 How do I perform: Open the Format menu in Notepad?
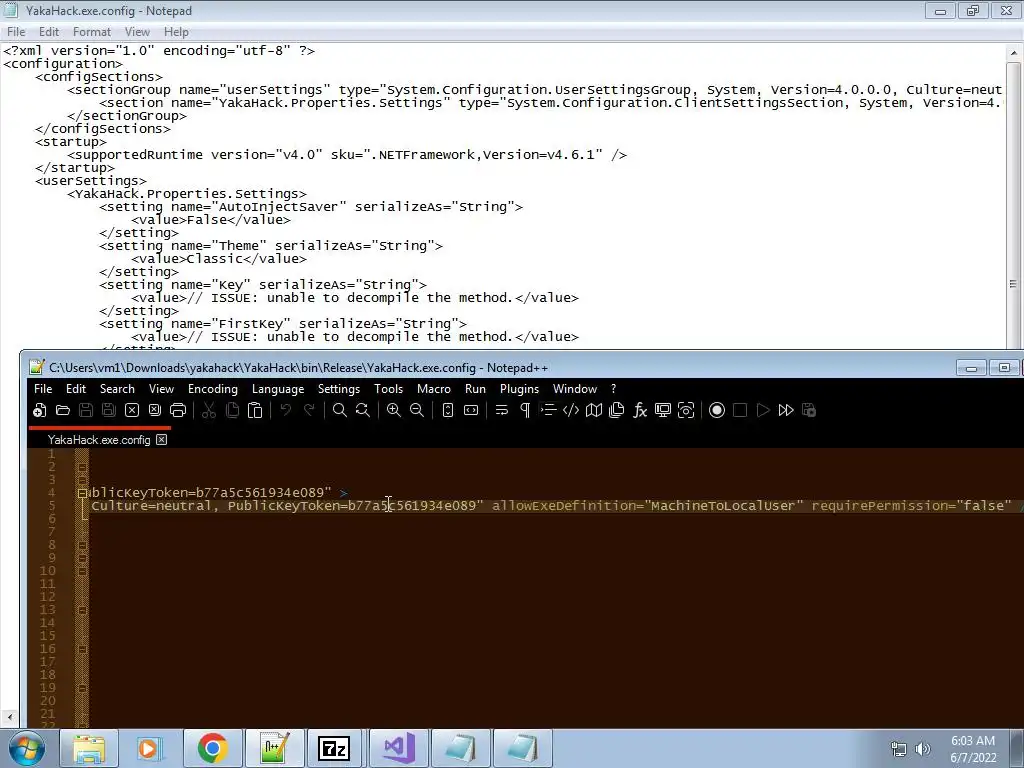(91, 31)
